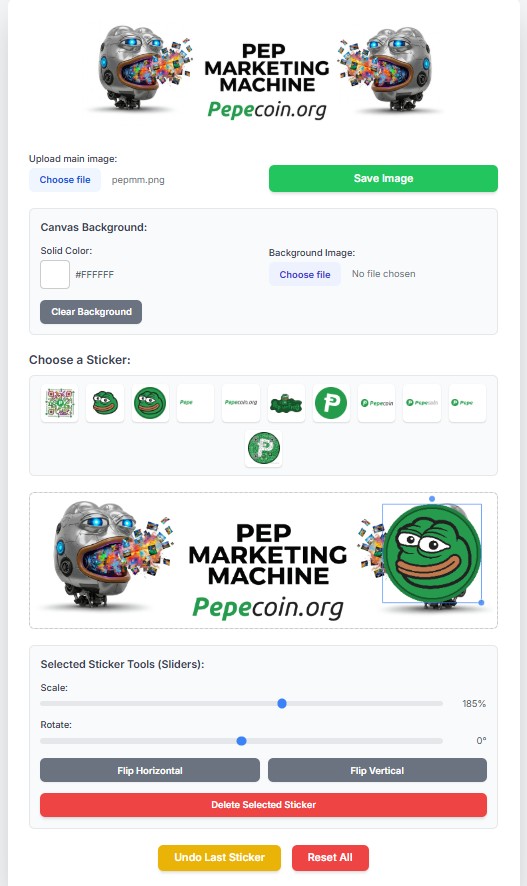
Task: Pick the dark green splat sticker
Action: (286, 403)
